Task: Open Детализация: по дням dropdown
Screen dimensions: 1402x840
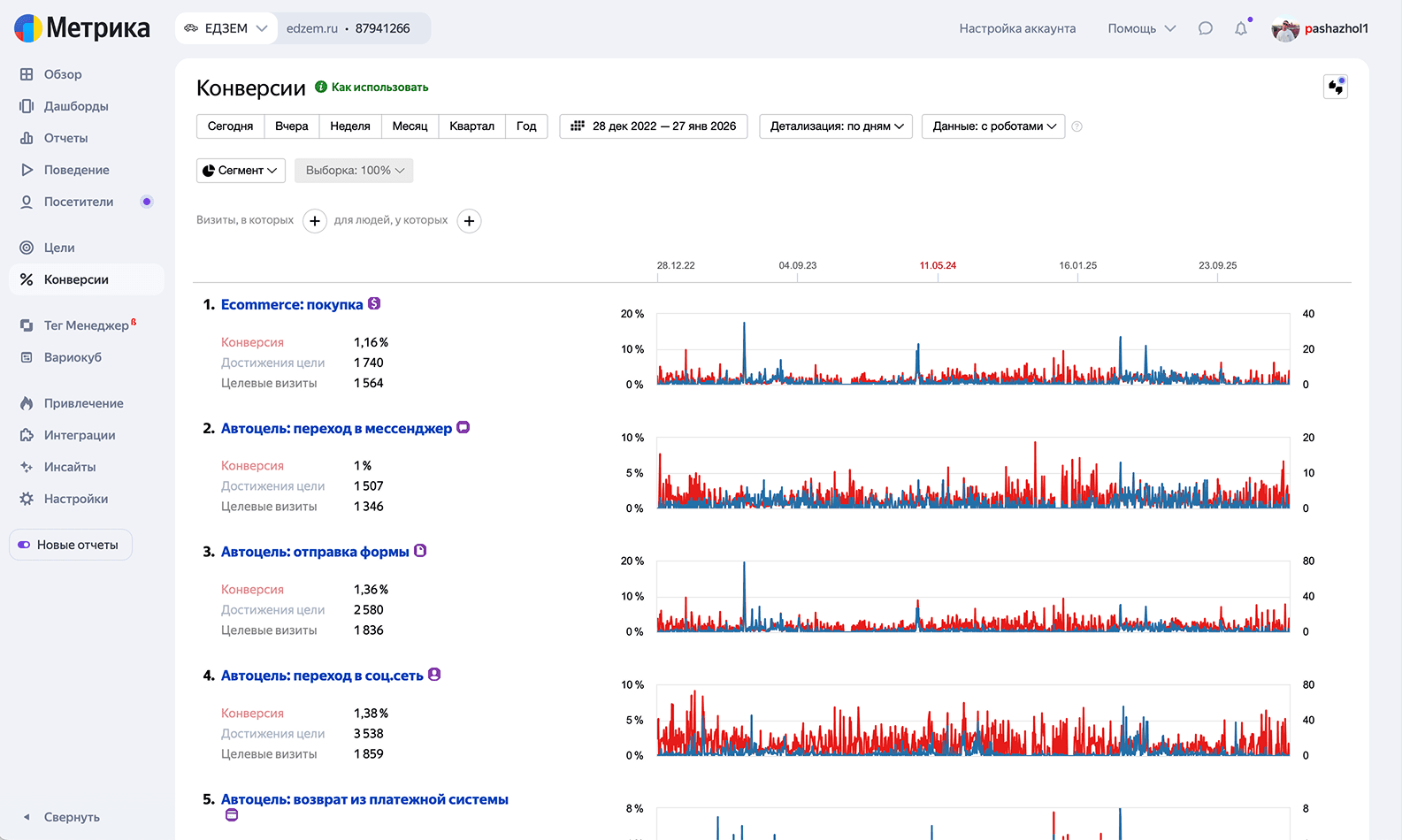Action: pyautogui.click(x=836, y=126)
